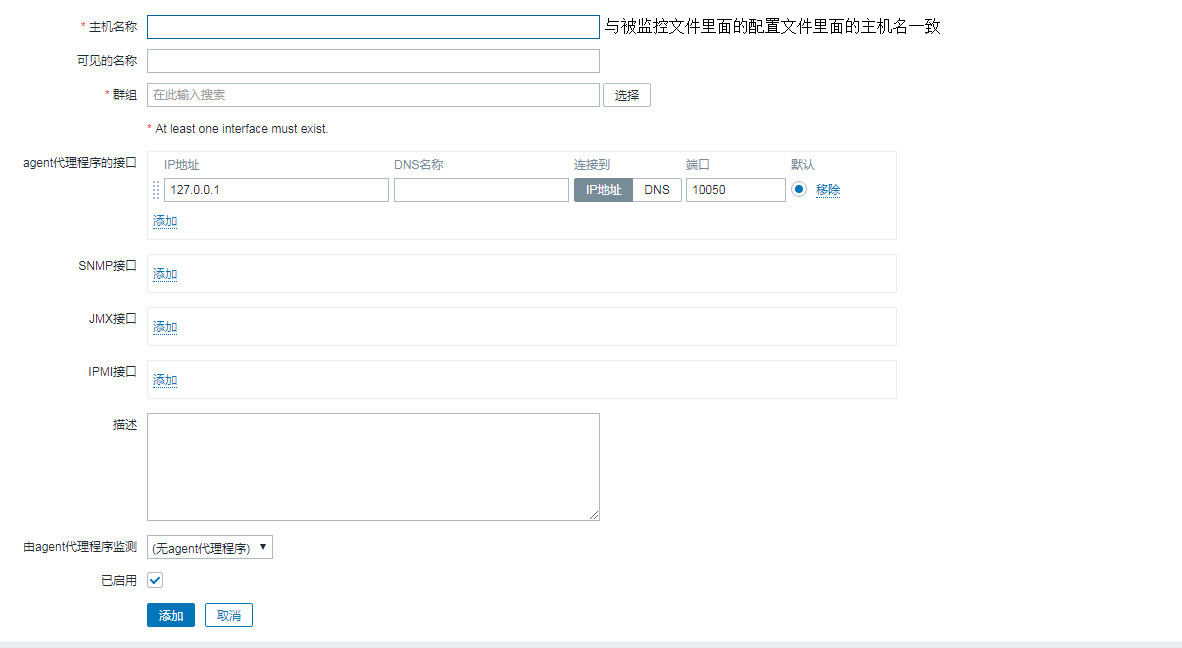Viewport: 1182px width, 648px height.
Task: Add an IPMI接口 via 添加
Action: pyautogui.click(x=164, y=380)
